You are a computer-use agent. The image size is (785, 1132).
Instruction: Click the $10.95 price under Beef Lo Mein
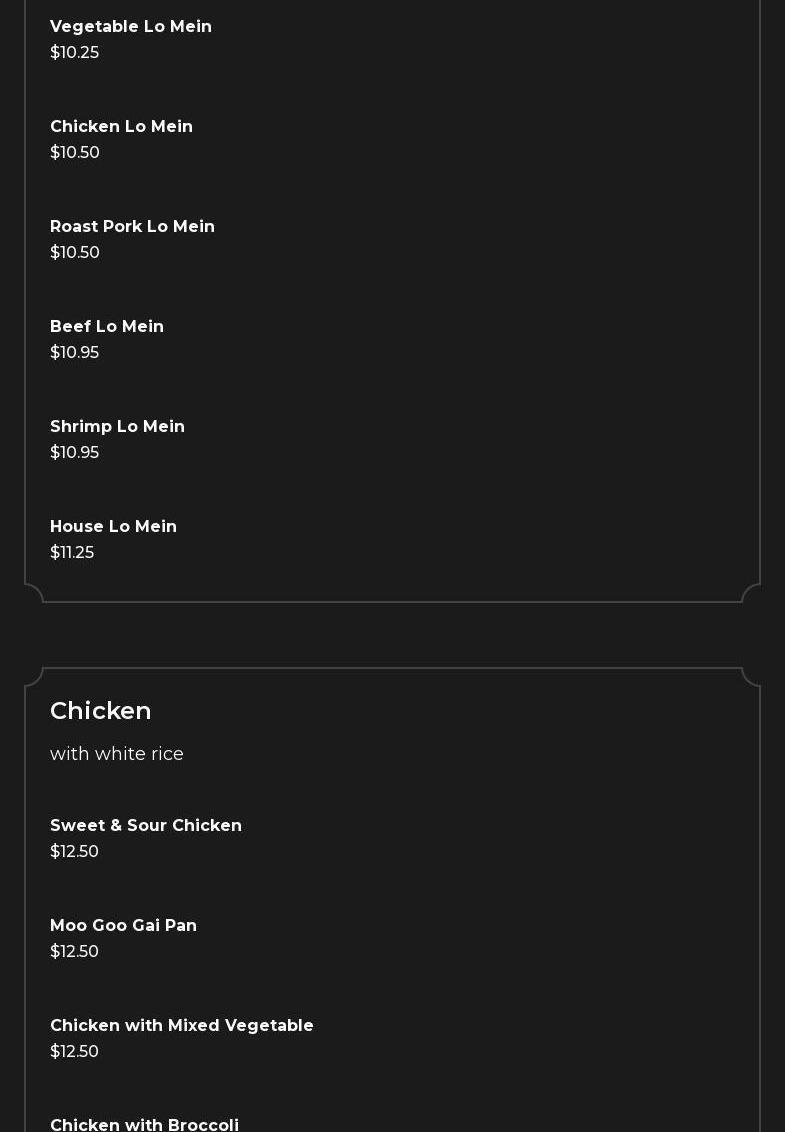pyautogui.click(x=74, y=353)
